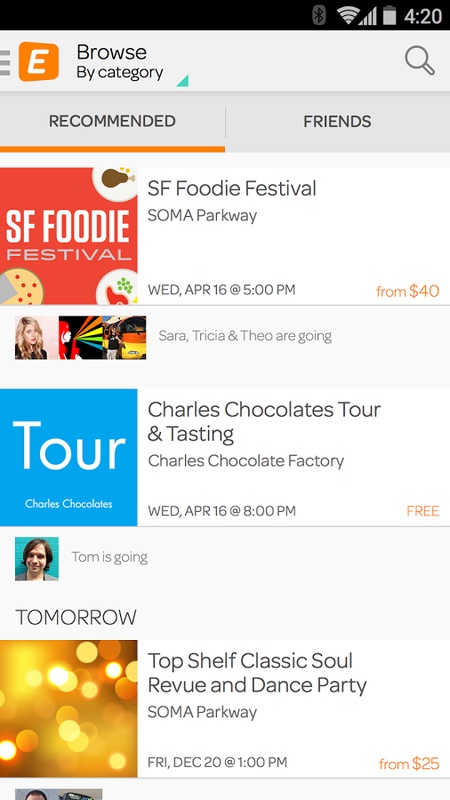This screenshot has height=800, width=450.
Task: Tap the orange Eventbrite logo icon
Action: click(x=39, y=62)
